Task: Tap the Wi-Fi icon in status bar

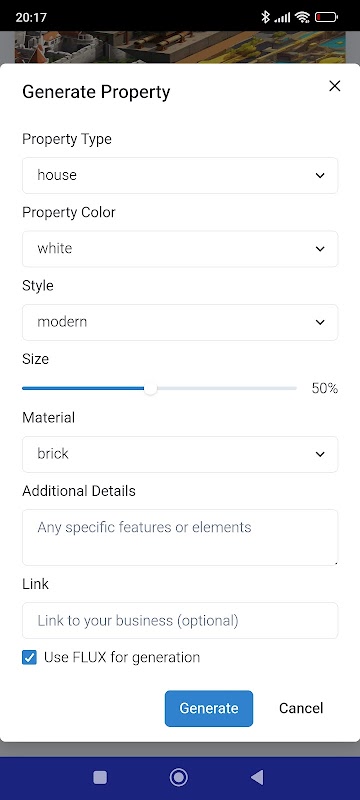Action: [x=302, y=17]
